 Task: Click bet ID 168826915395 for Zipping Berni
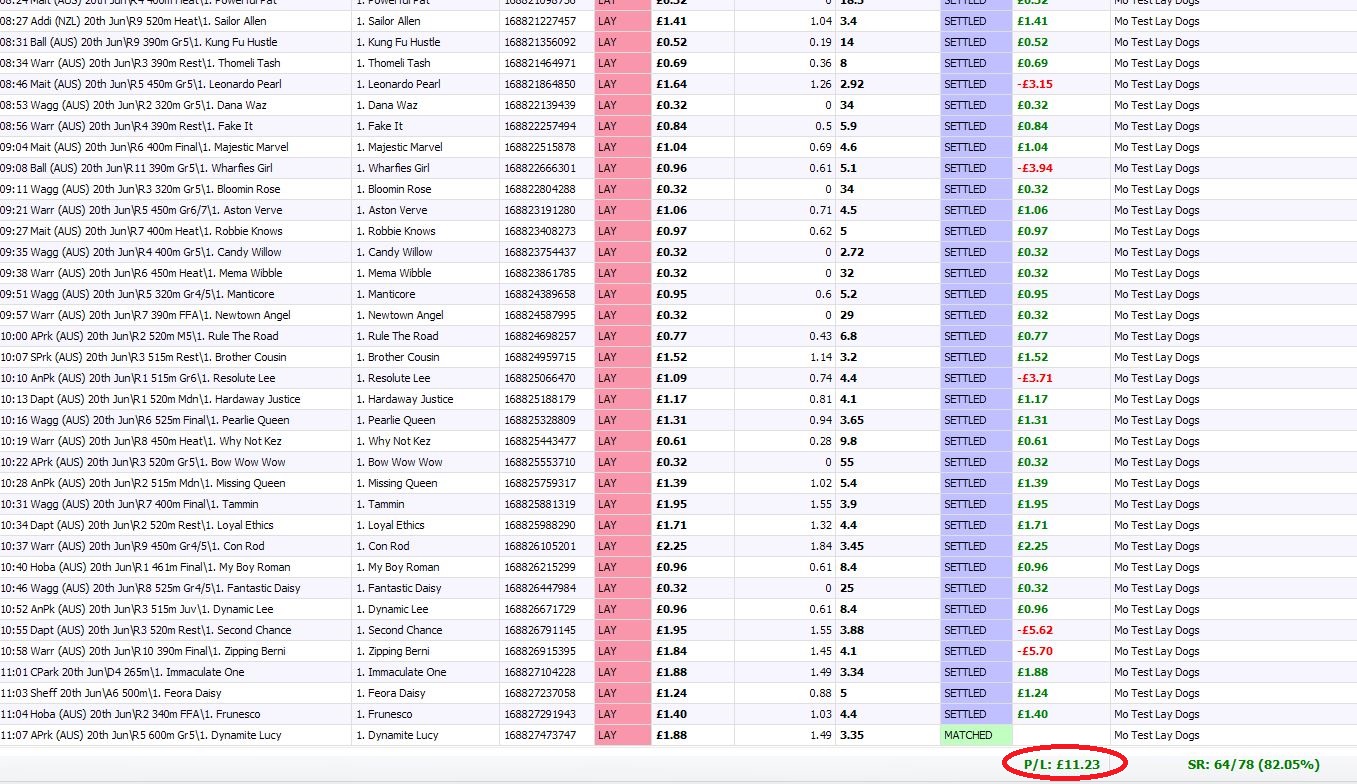click(x=540, y=651)
